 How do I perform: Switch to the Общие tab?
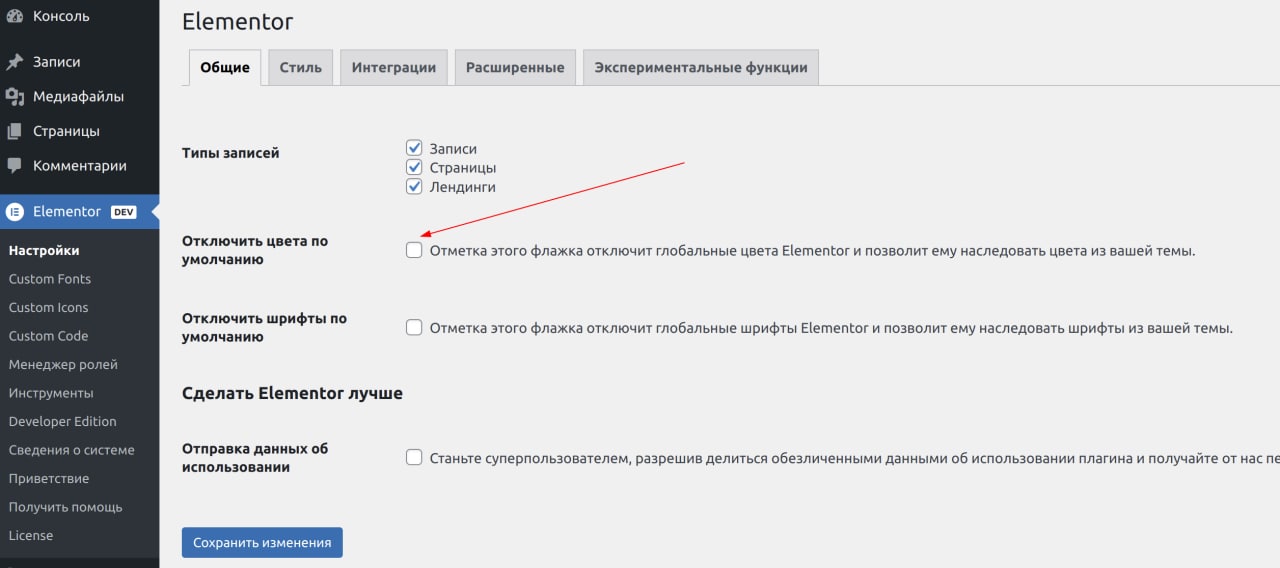point(225,68)
